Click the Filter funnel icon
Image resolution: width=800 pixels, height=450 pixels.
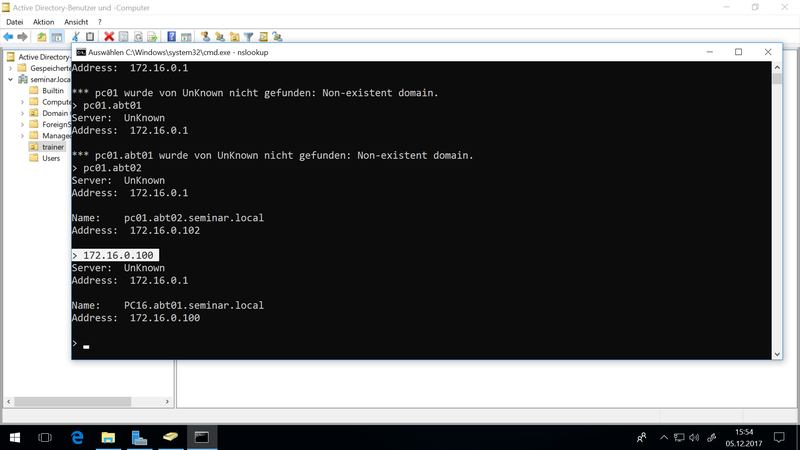pos(248,37)
